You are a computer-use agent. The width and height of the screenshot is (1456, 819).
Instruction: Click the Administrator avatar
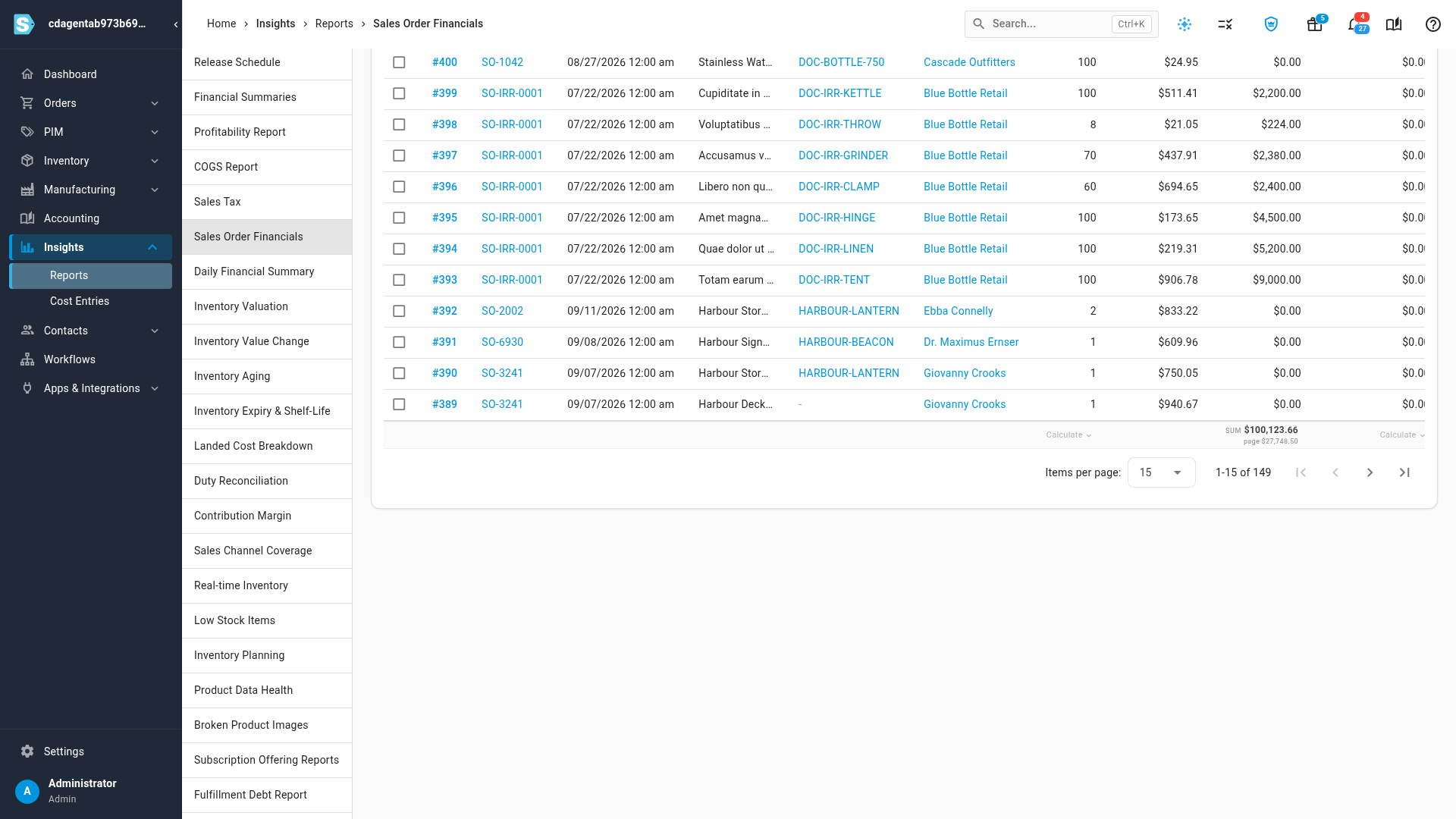tap(27, 791)
